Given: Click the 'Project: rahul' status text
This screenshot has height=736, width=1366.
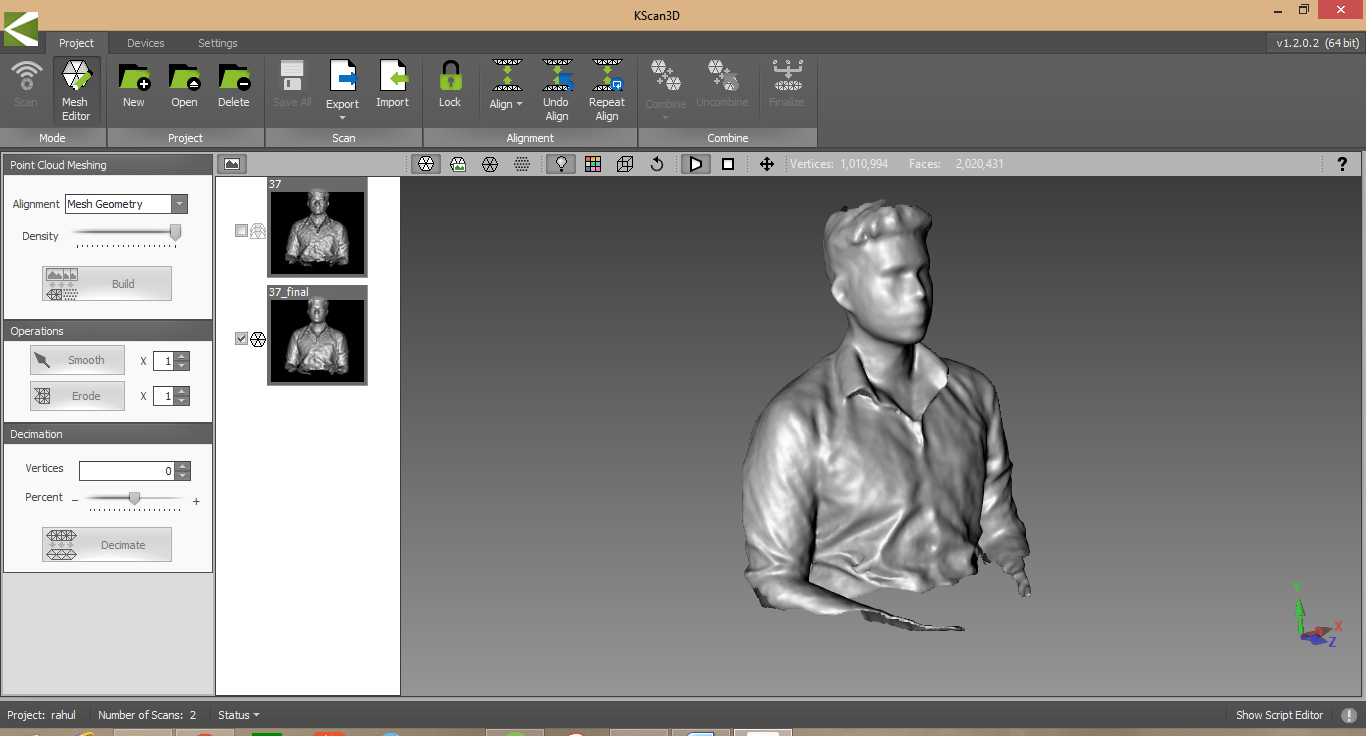Looking at the screenshot, I should click(42, 715).
